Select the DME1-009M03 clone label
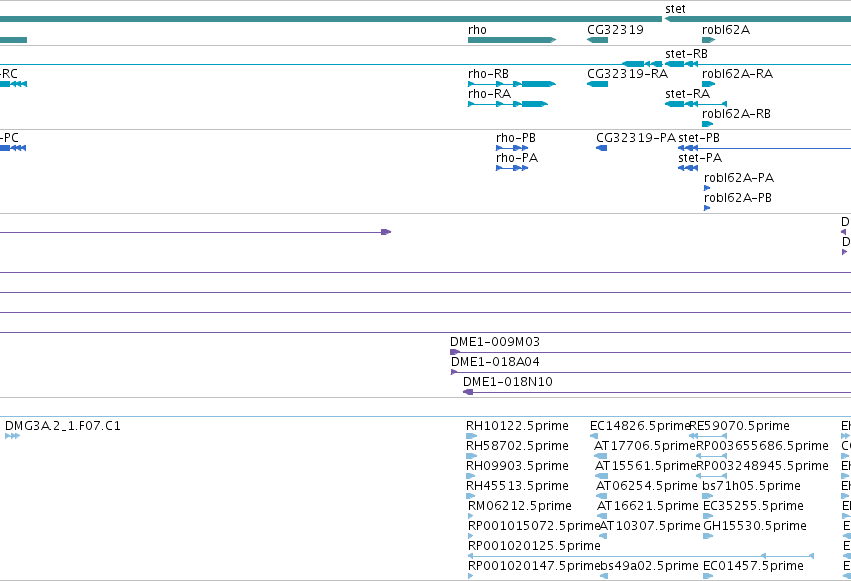 click(x=495, y=342)
